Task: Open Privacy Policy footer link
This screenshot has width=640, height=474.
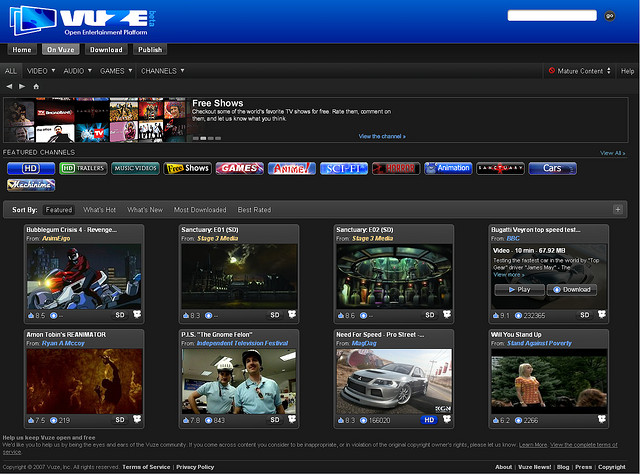Action: pyautogui.click(x=195, y=467)
